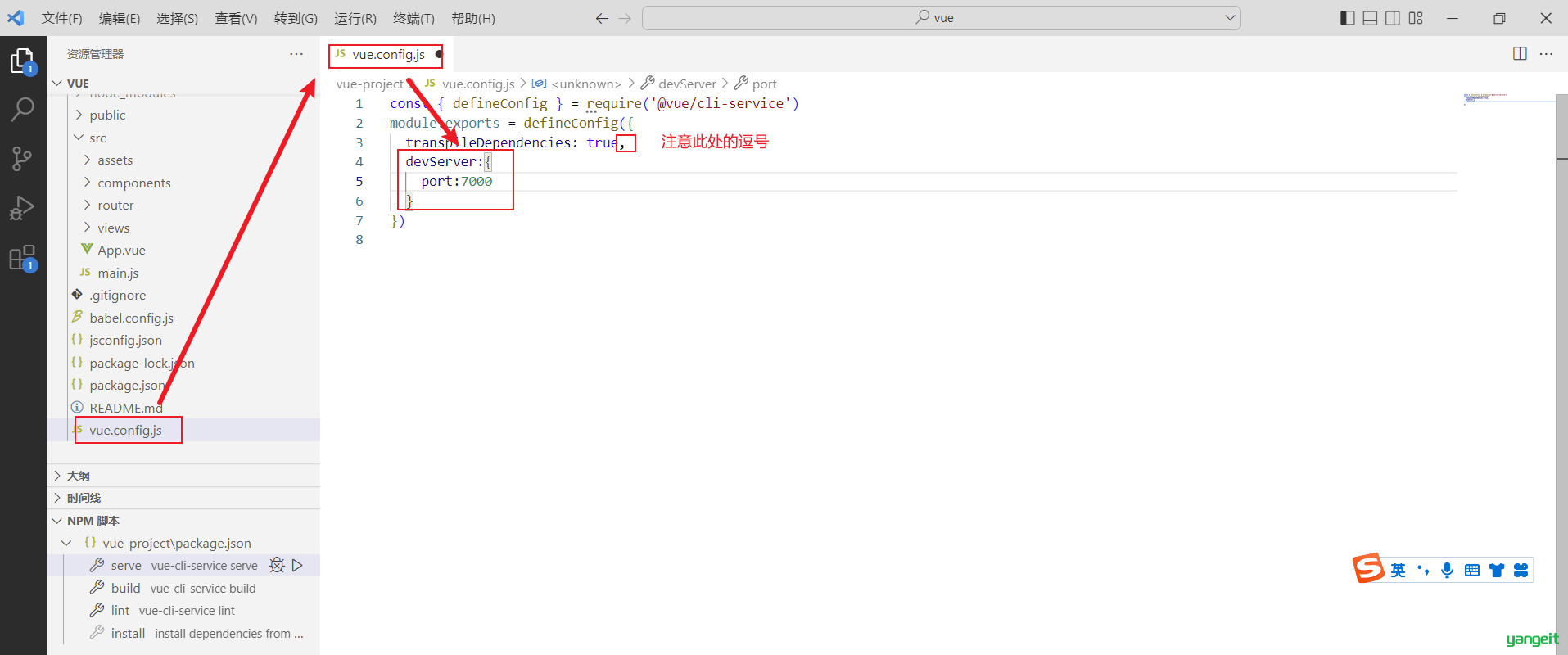
Task: Collapse the NPM 脚本 section
Action: tap(183, 521)
